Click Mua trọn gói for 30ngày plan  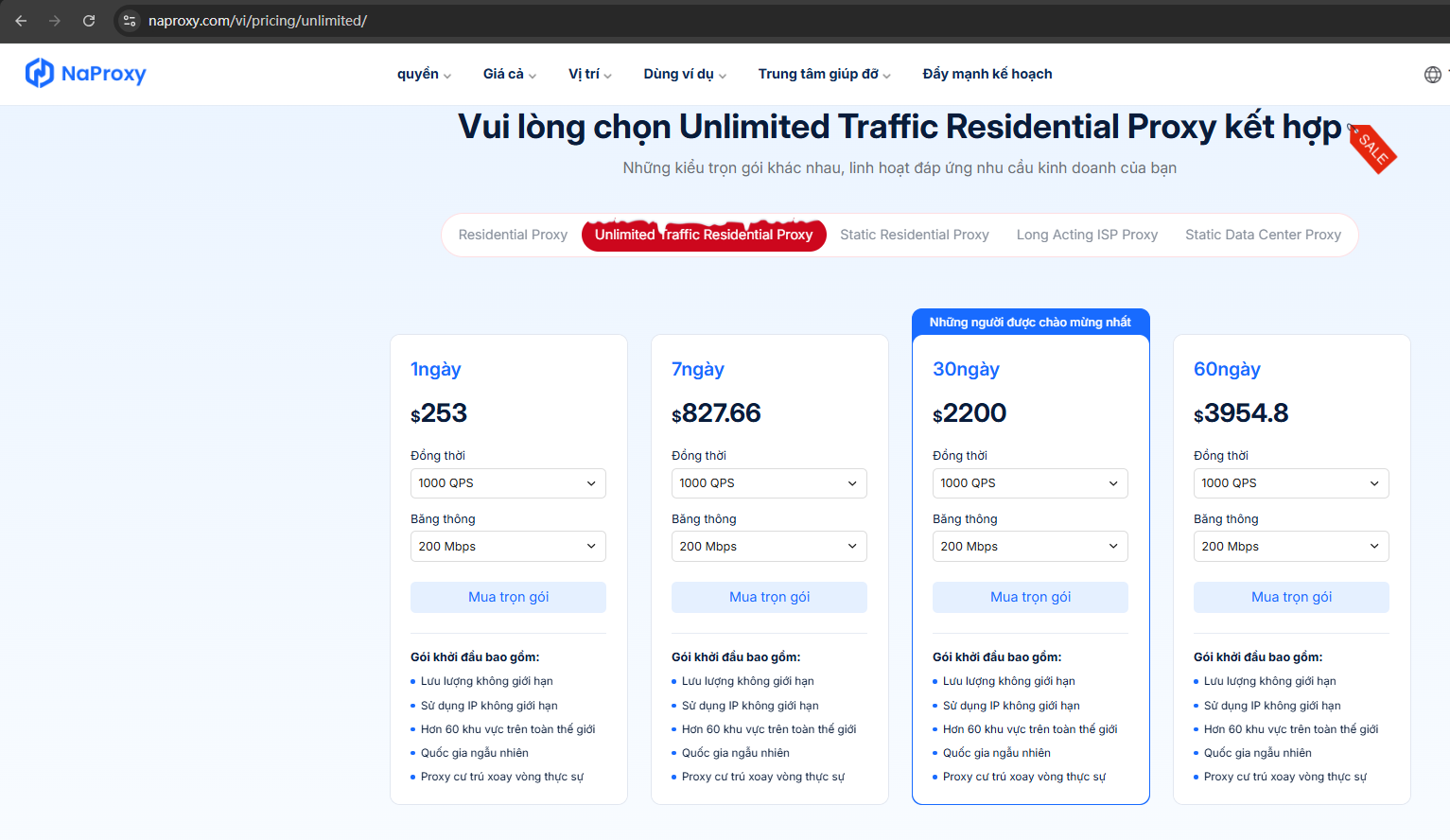click(1030, 597)
